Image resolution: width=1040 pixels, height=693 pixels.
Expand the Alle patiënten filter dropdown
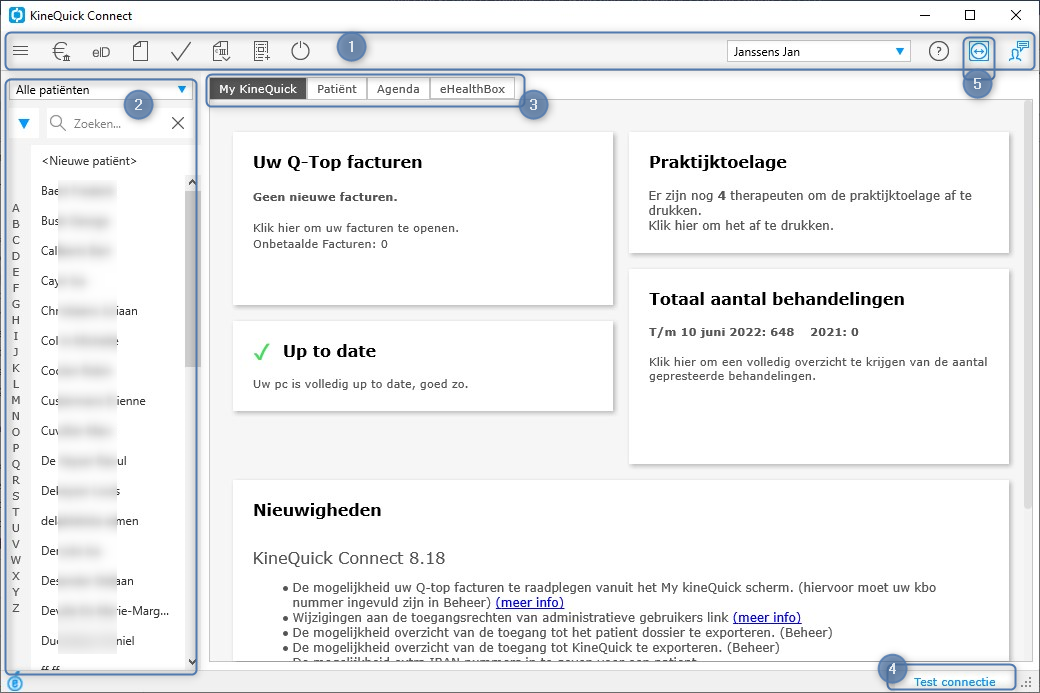point(101,90)
